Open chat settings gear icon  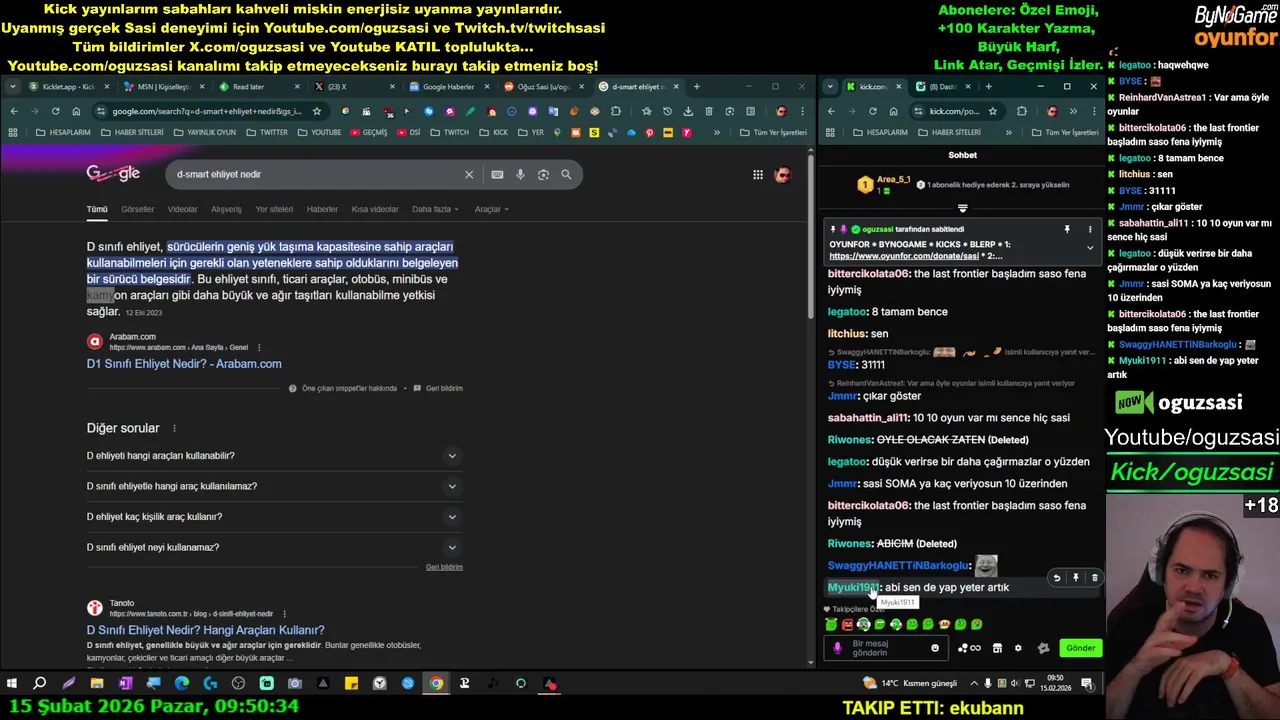[1018, 648]
